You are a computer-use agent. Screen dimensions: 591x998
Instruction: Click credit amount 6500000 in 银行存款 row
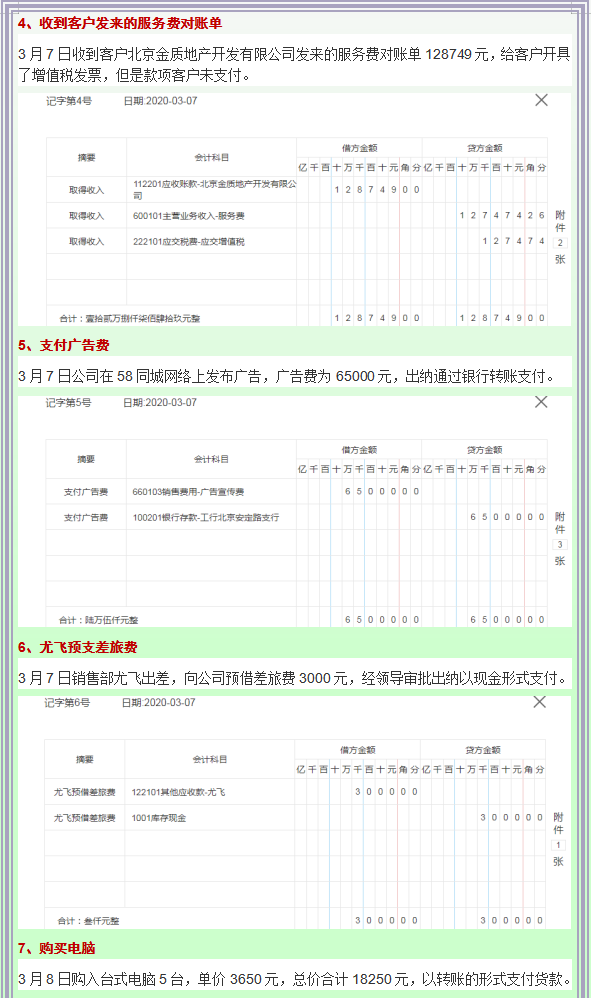507,517
